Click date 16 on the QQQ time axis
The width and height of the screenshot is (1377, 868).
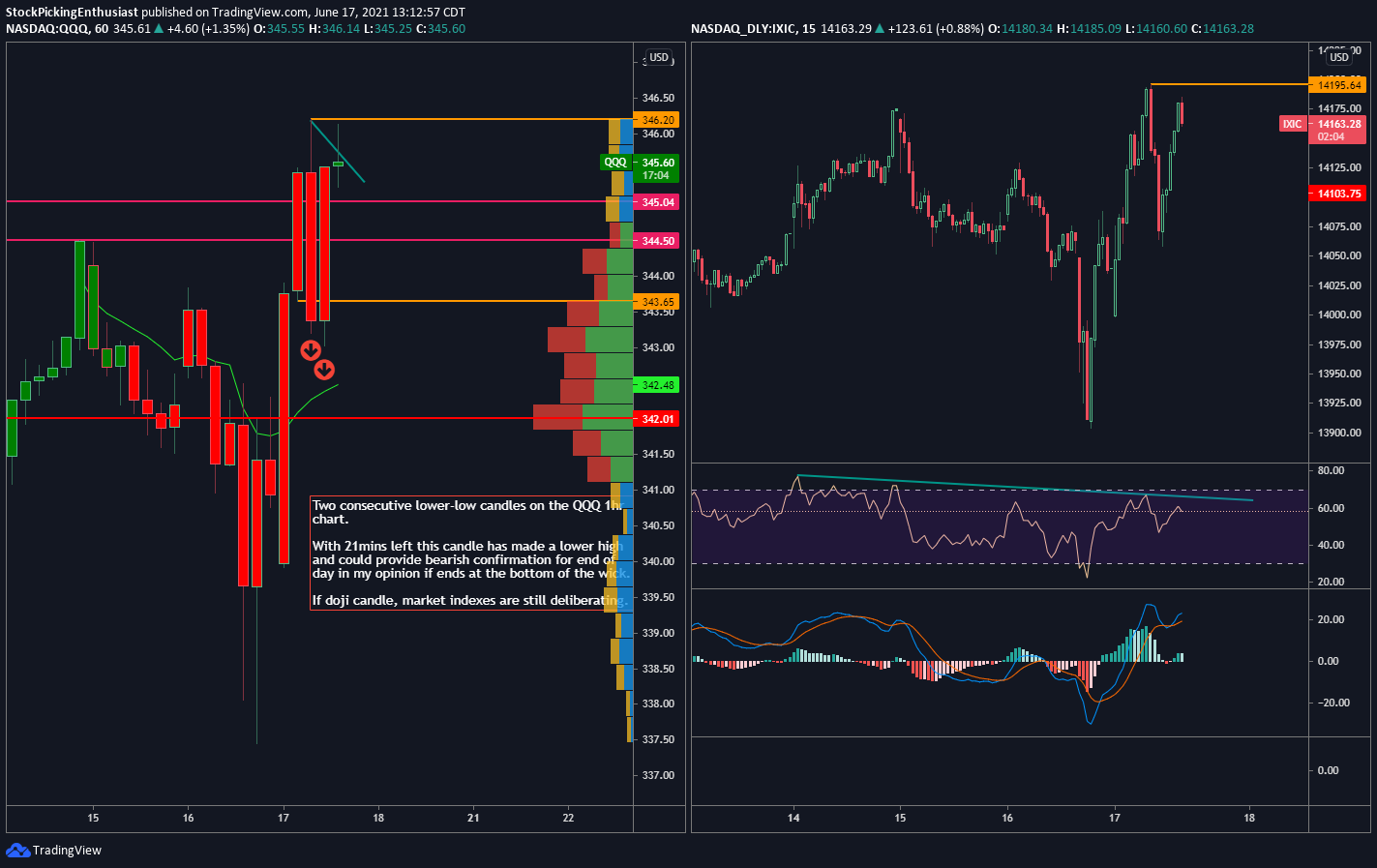188,818
